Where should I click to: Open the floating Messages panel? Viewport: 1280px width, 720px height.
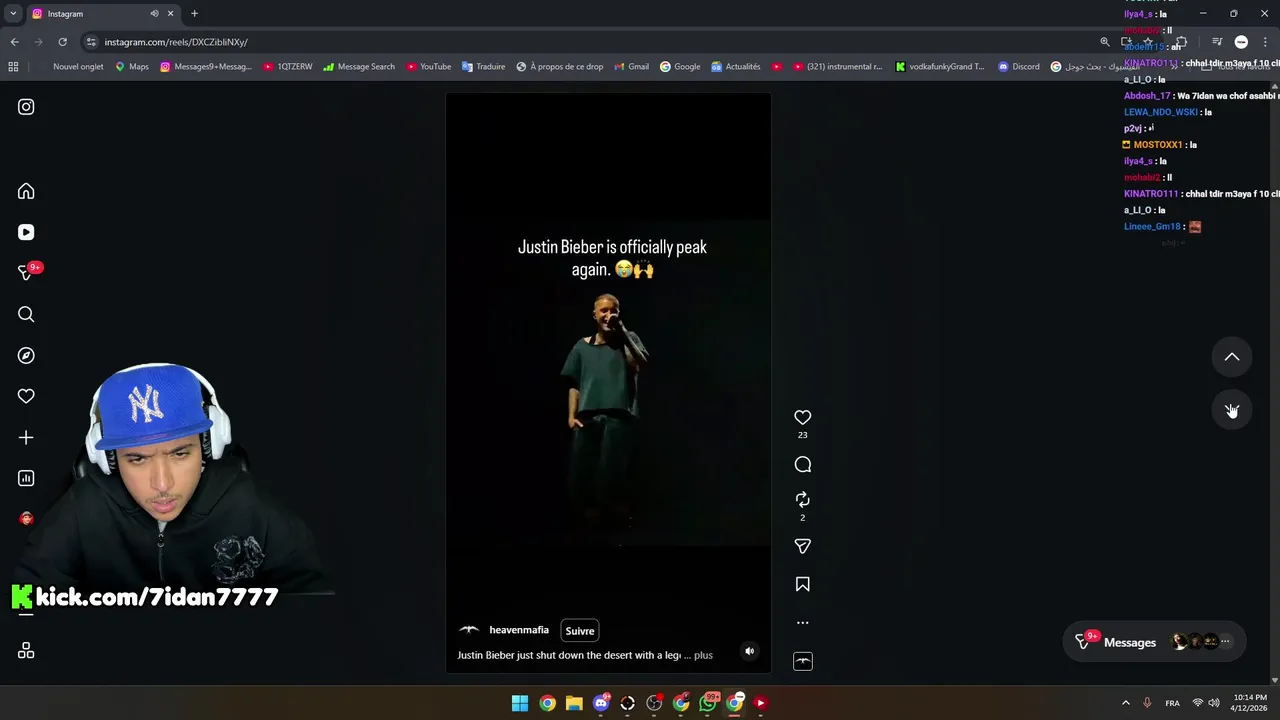pyautogui.click(x=1154, y=642)
